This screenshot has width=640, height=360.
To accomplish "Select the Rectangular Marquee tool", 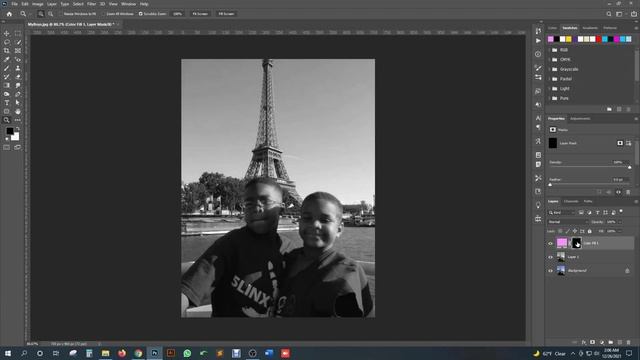I will (x=18, y=33).
